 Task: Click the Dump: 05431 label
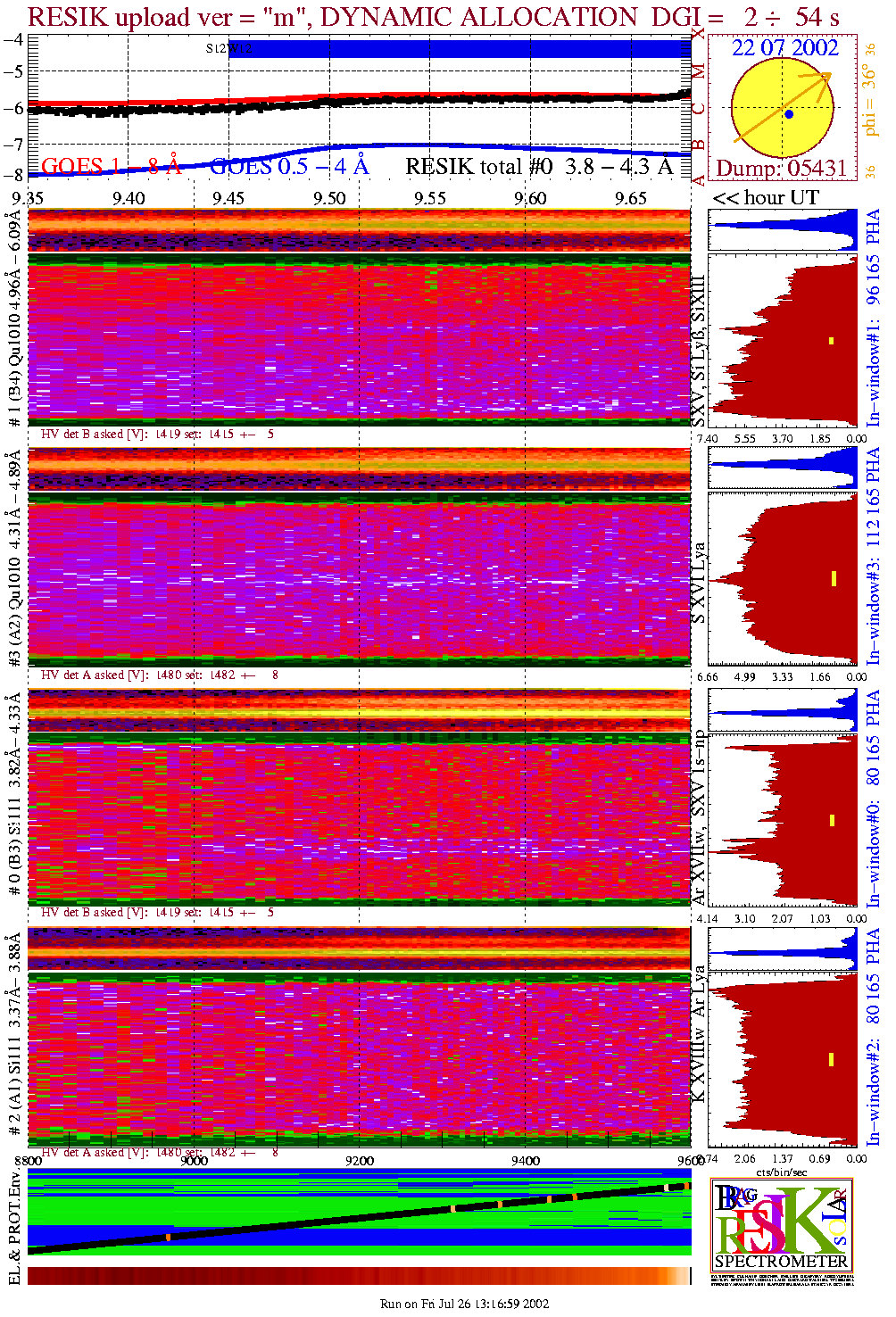point(781,169)
